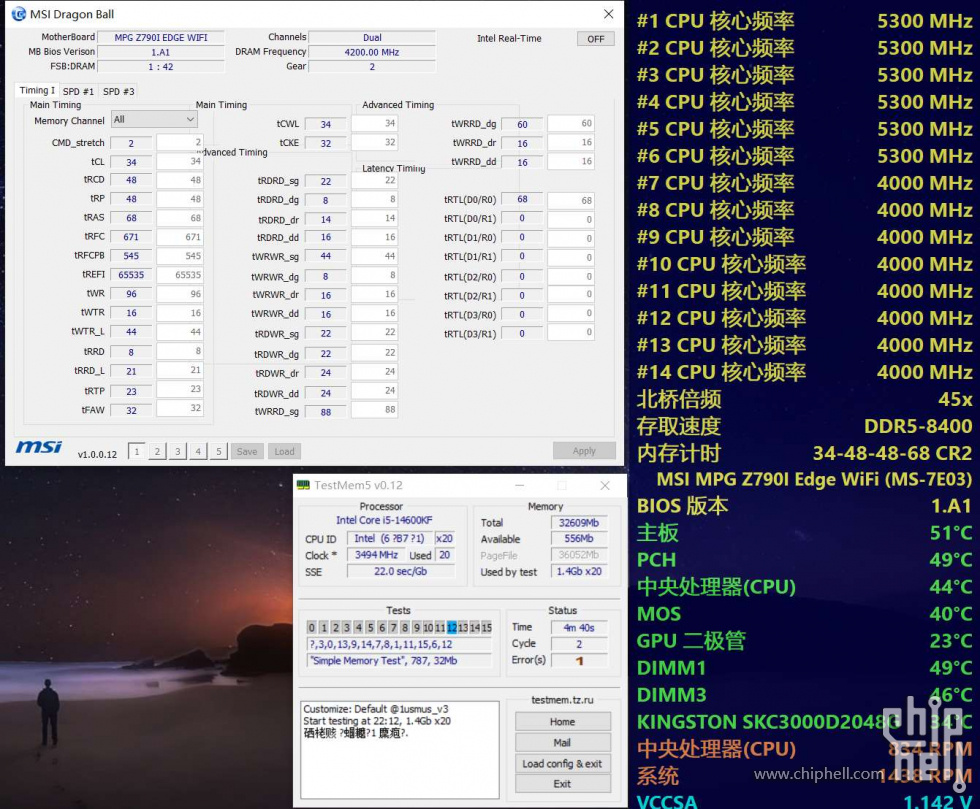
Task: Switch to the Timing I tab
Action: 37,91
